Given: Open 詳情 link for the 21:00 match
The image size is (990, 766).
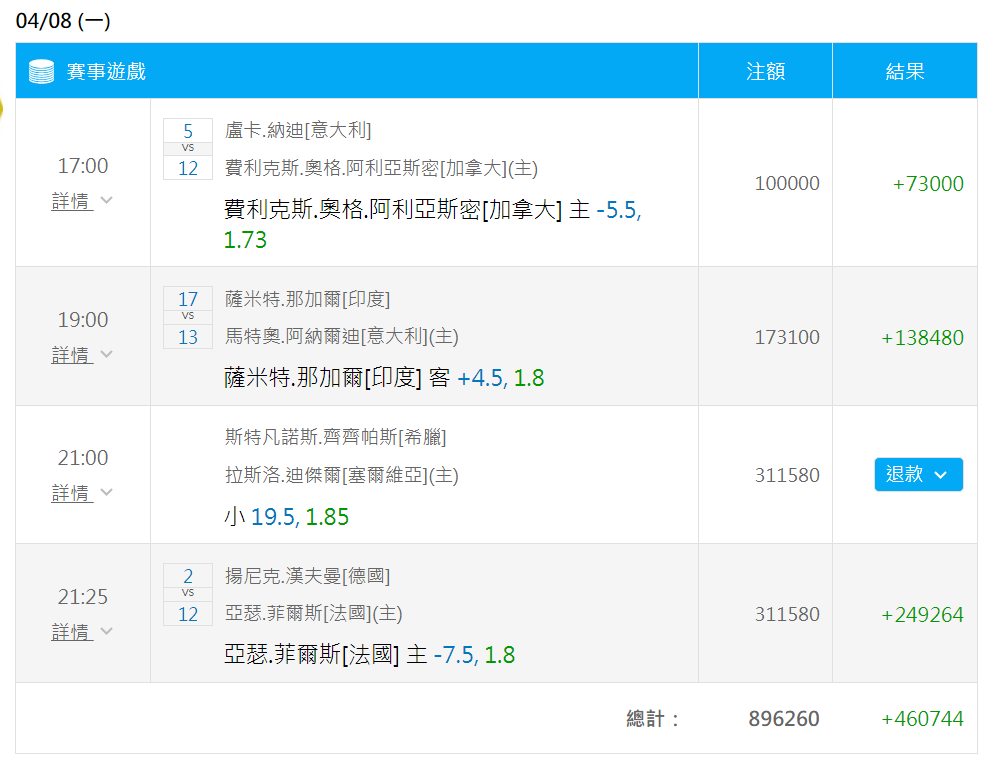Looking at the screenshot, I should click(72, 493).
